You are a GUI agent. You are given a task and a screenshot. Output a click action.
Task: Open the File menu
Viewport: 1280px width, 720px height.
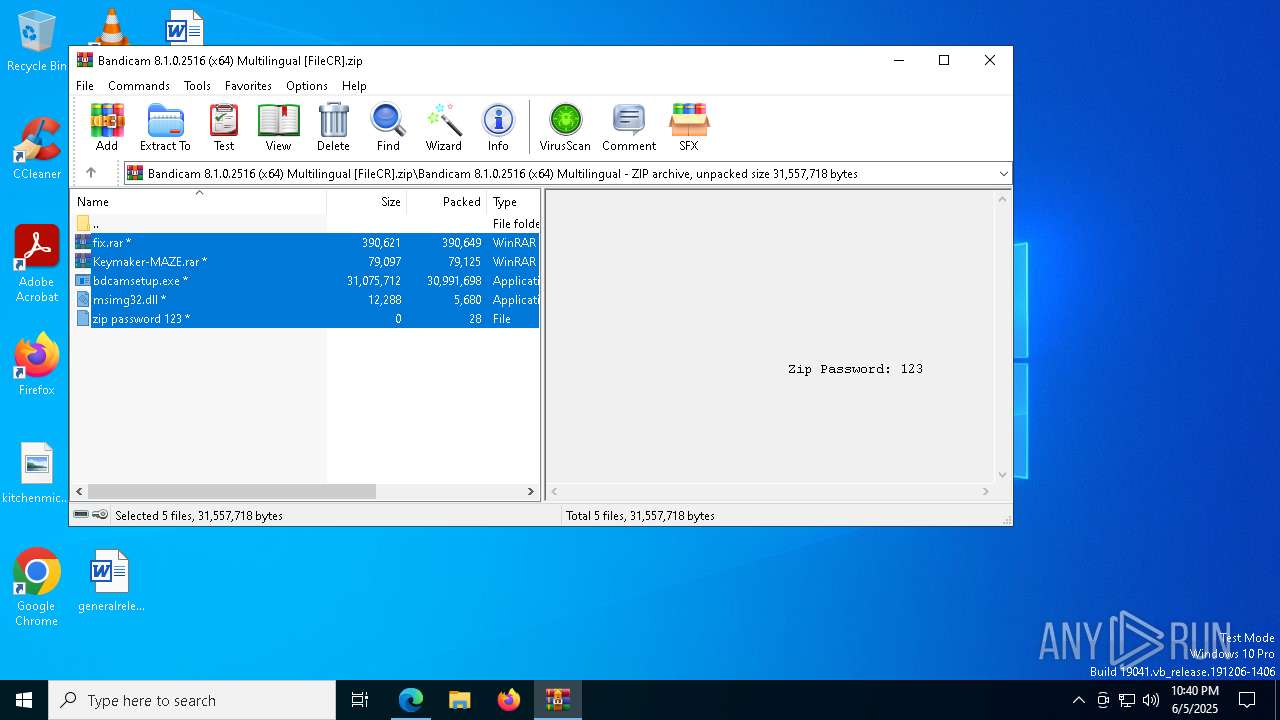pyautogui.click(x=85, y=86)
